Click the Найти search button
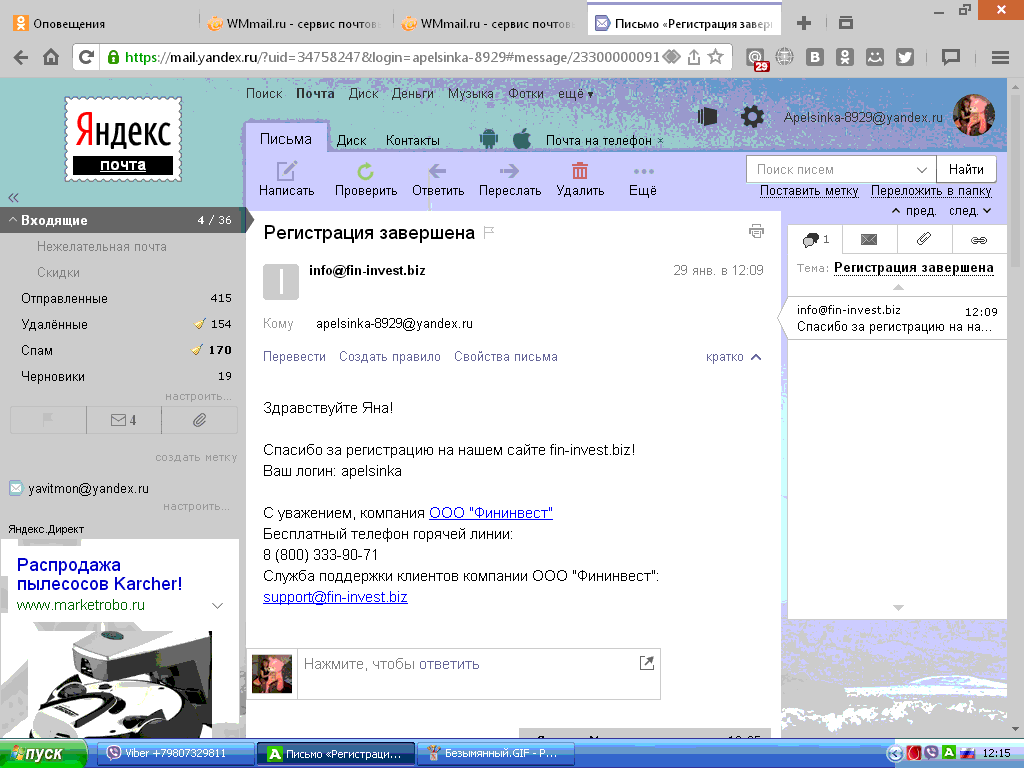This screenshot has width=1024, height=768. [967, 169]
